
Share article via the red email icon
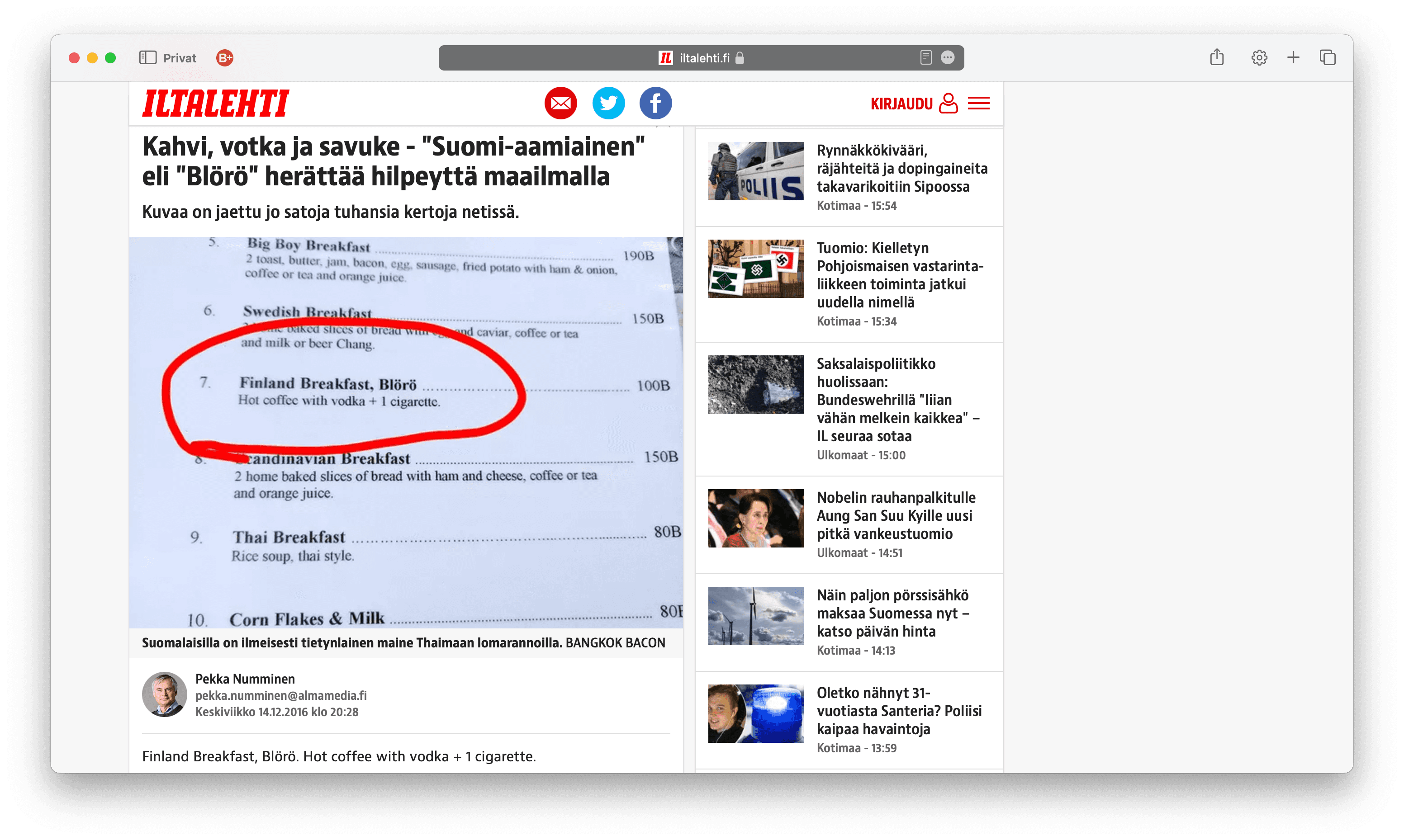560,104
